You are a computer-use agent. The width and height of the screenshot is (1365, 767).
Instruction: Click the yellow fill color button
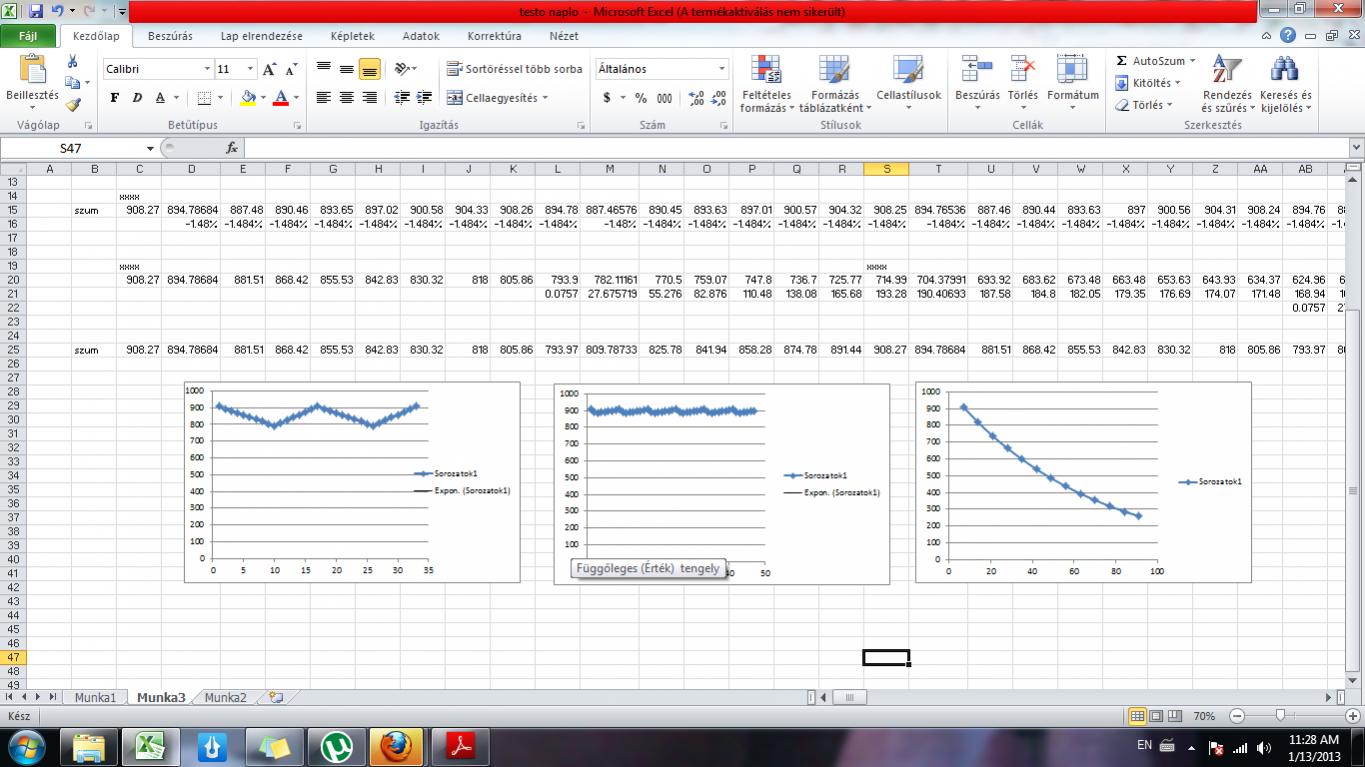point(248,98)
